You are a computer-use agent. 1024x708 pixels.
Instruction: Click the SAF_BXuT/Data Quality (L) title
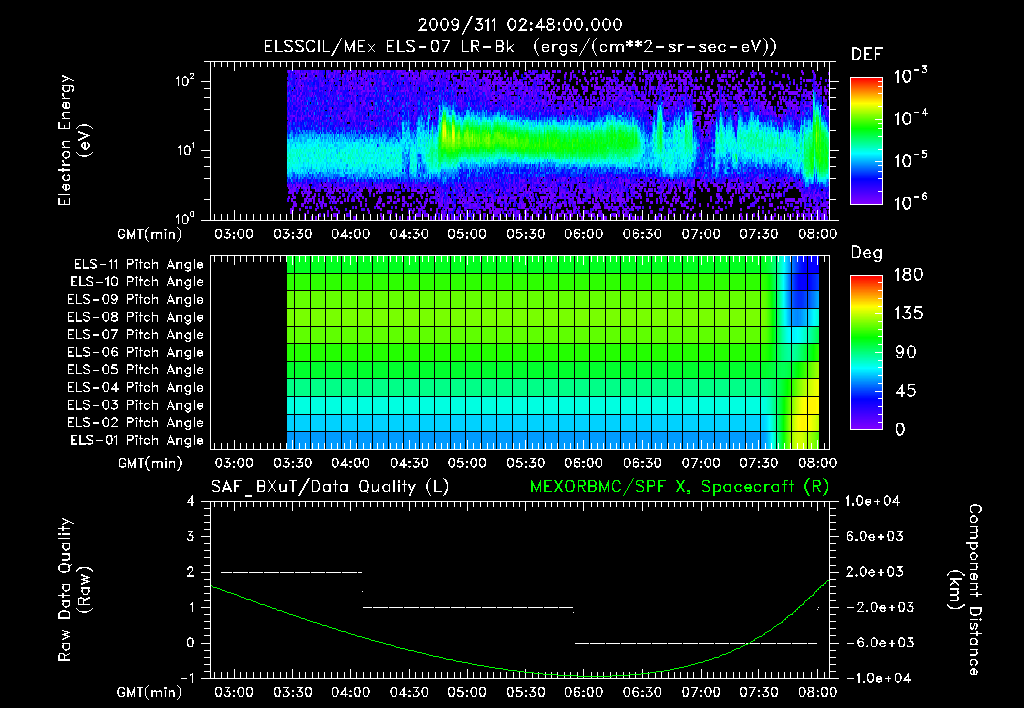click(x=330, y=487)
